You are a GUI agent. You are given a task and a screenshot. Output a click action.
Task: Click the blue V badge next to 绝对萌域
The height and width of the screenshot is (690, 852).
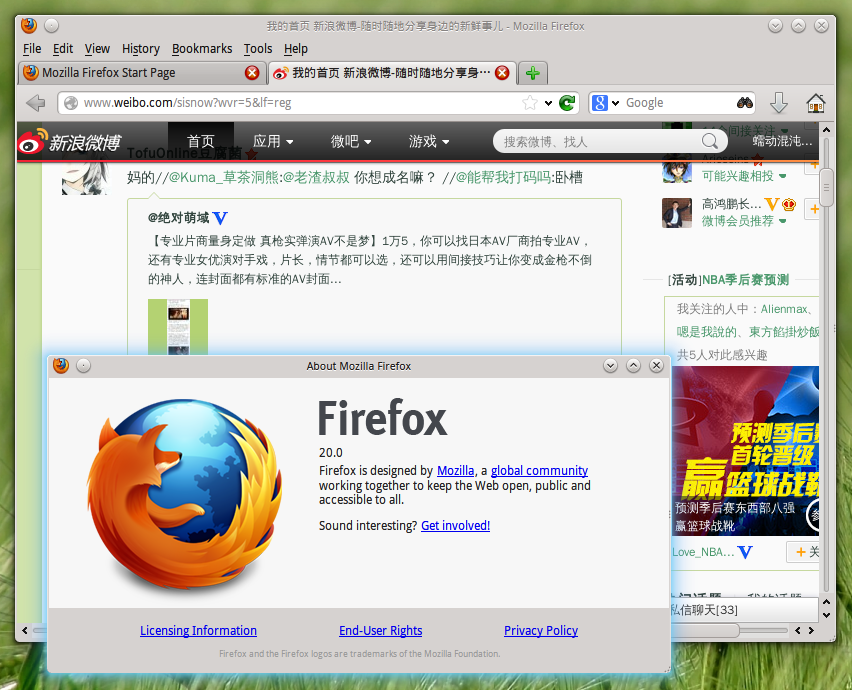click(220, 218)
